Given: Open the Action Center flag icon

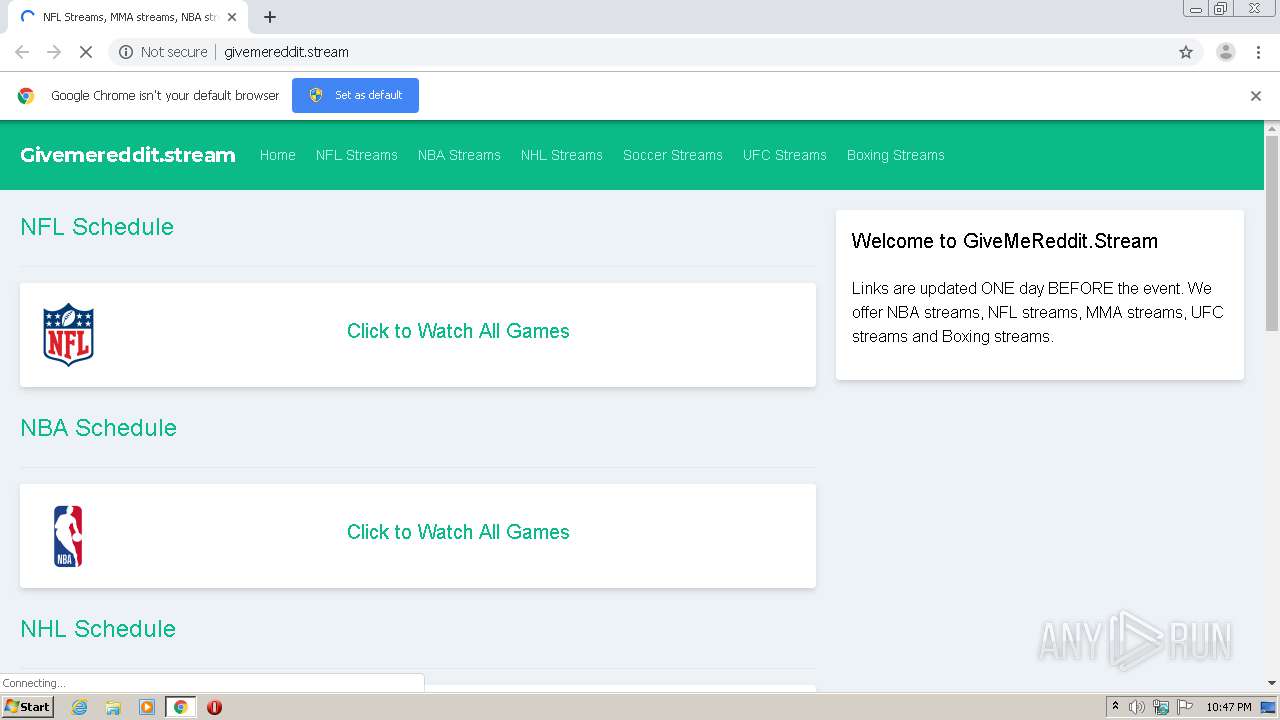Looking at the screenshot, I should (x=1185, y=707).
